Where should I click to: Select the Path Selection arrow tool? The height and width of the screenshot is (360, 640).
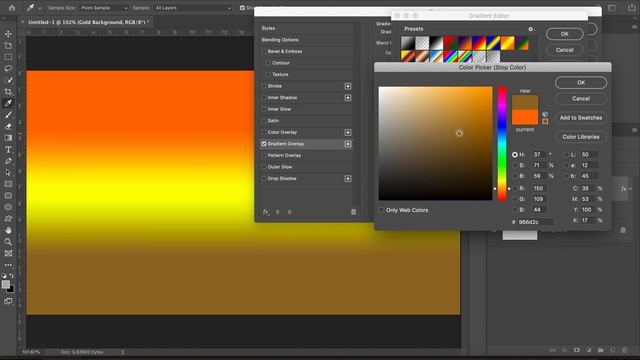[8, 172]
